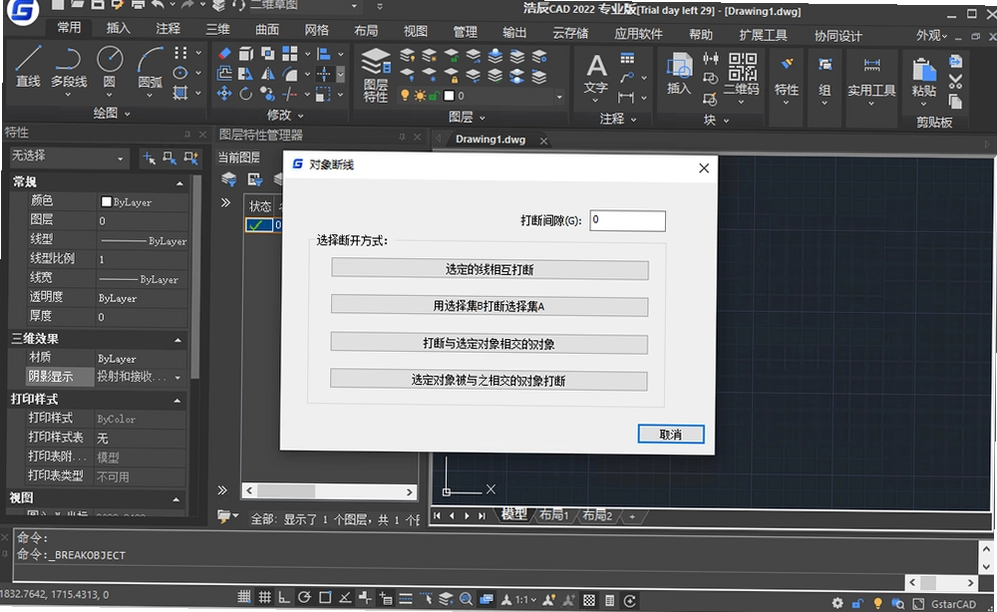
Task: Collapse the 三维效果 properties section
Action: click(x=178, y=340)
